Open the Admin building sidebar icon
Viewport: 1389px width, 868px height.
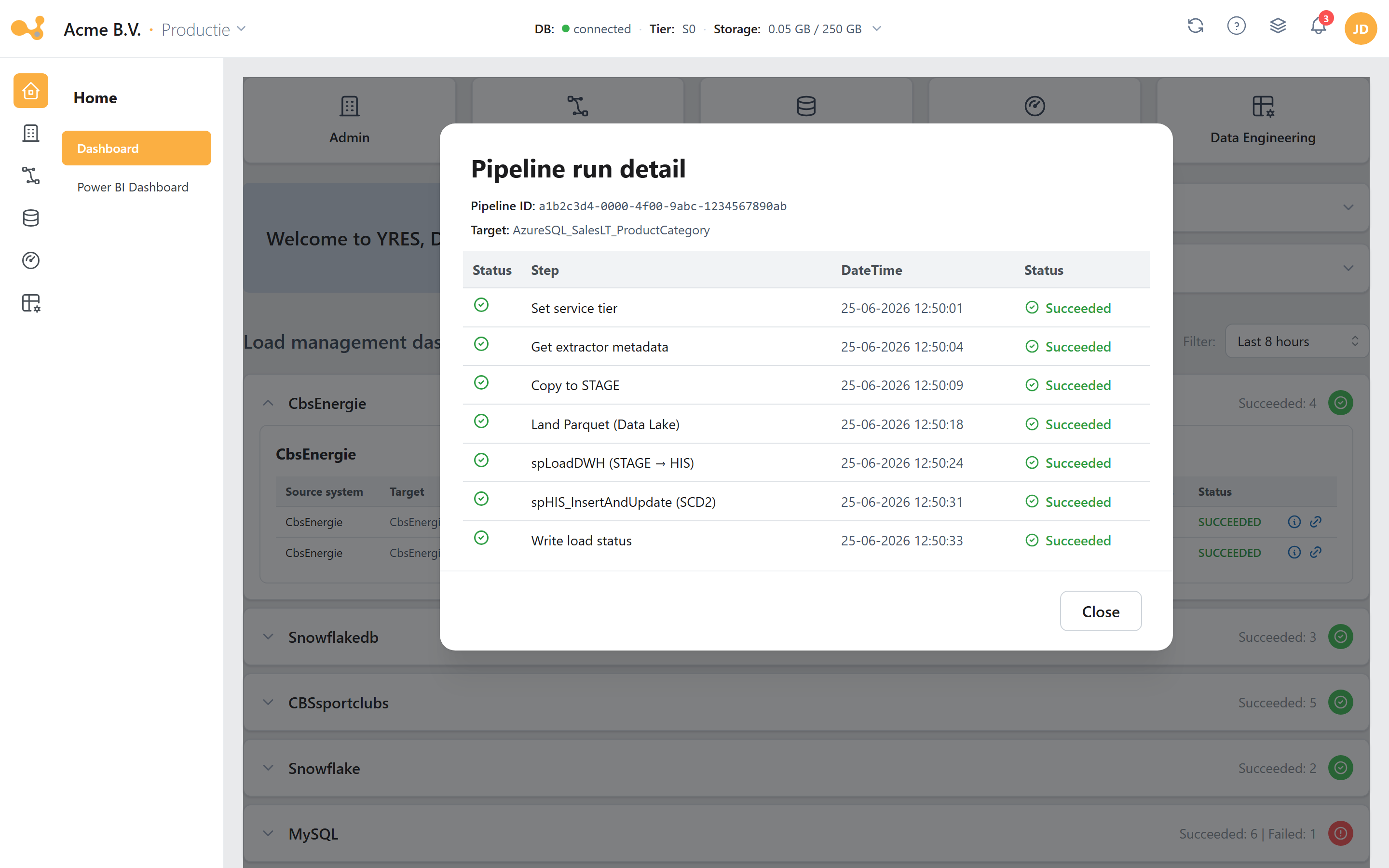[30, 133]
